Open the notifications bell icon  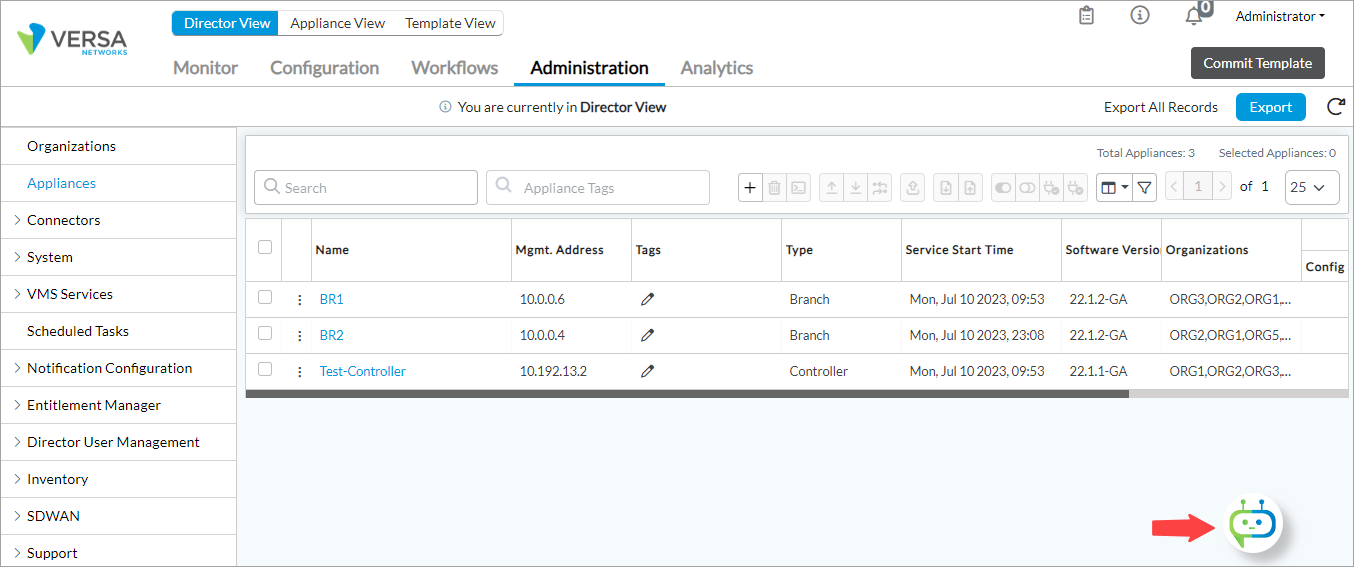click(1193, 17)
